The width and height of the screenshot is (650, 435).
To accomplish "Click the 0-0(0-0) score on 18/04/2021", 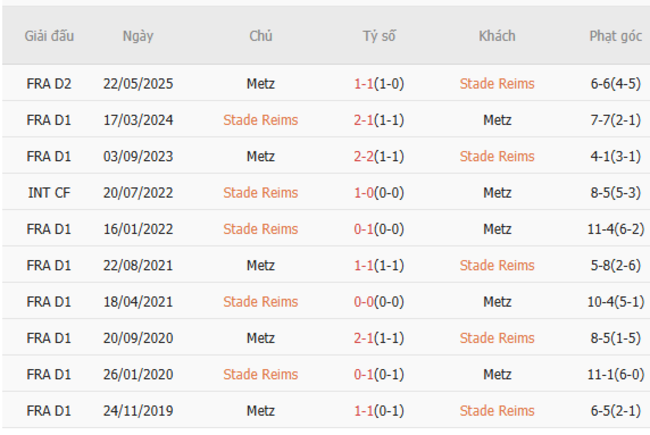I will click(x=379, y=301).
